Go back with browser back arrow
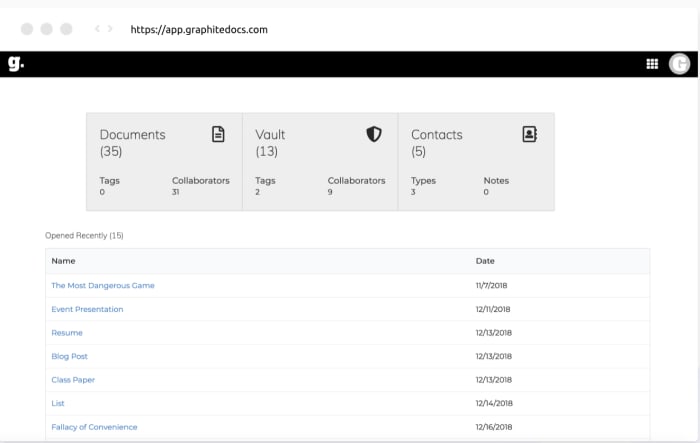700x443 pixels. pyautogui.click(x=97, y=29)
